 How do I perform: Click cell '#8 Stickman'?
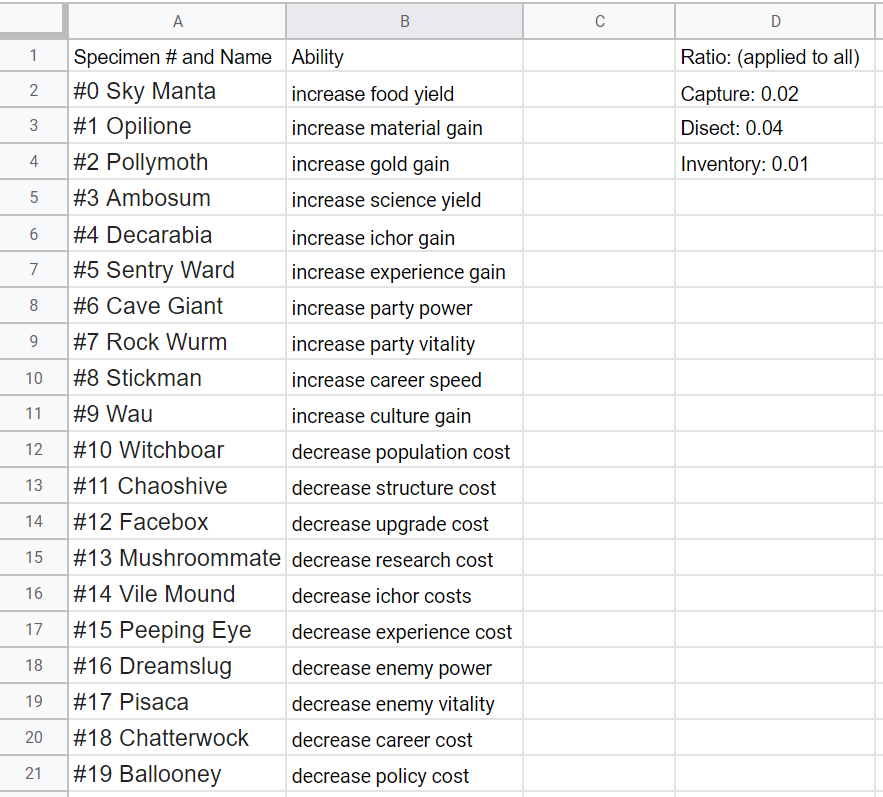click(177, 377)
